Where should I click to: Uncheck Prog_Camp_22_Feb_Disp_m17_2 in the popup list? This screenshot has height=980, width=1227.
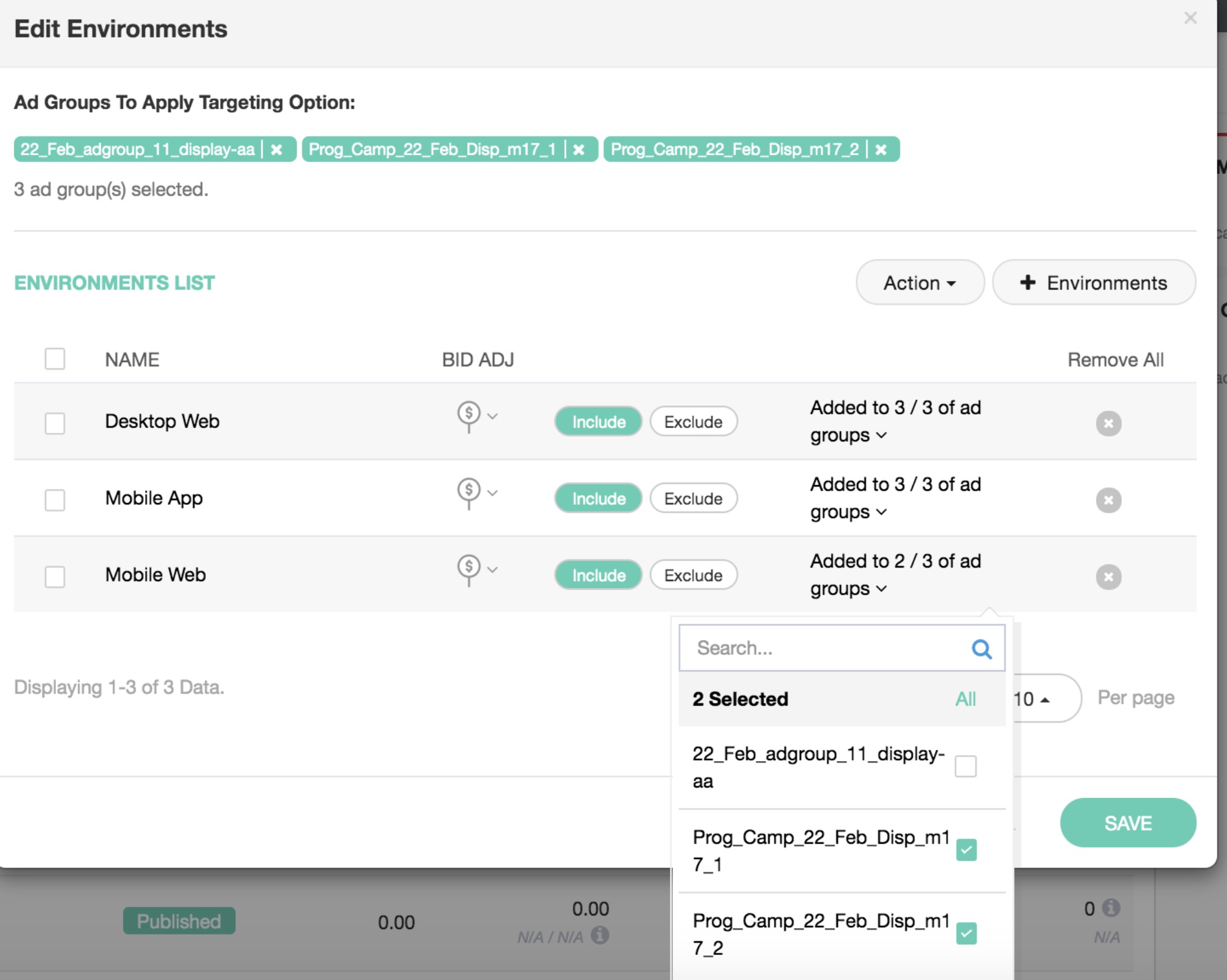pos(966,933)
